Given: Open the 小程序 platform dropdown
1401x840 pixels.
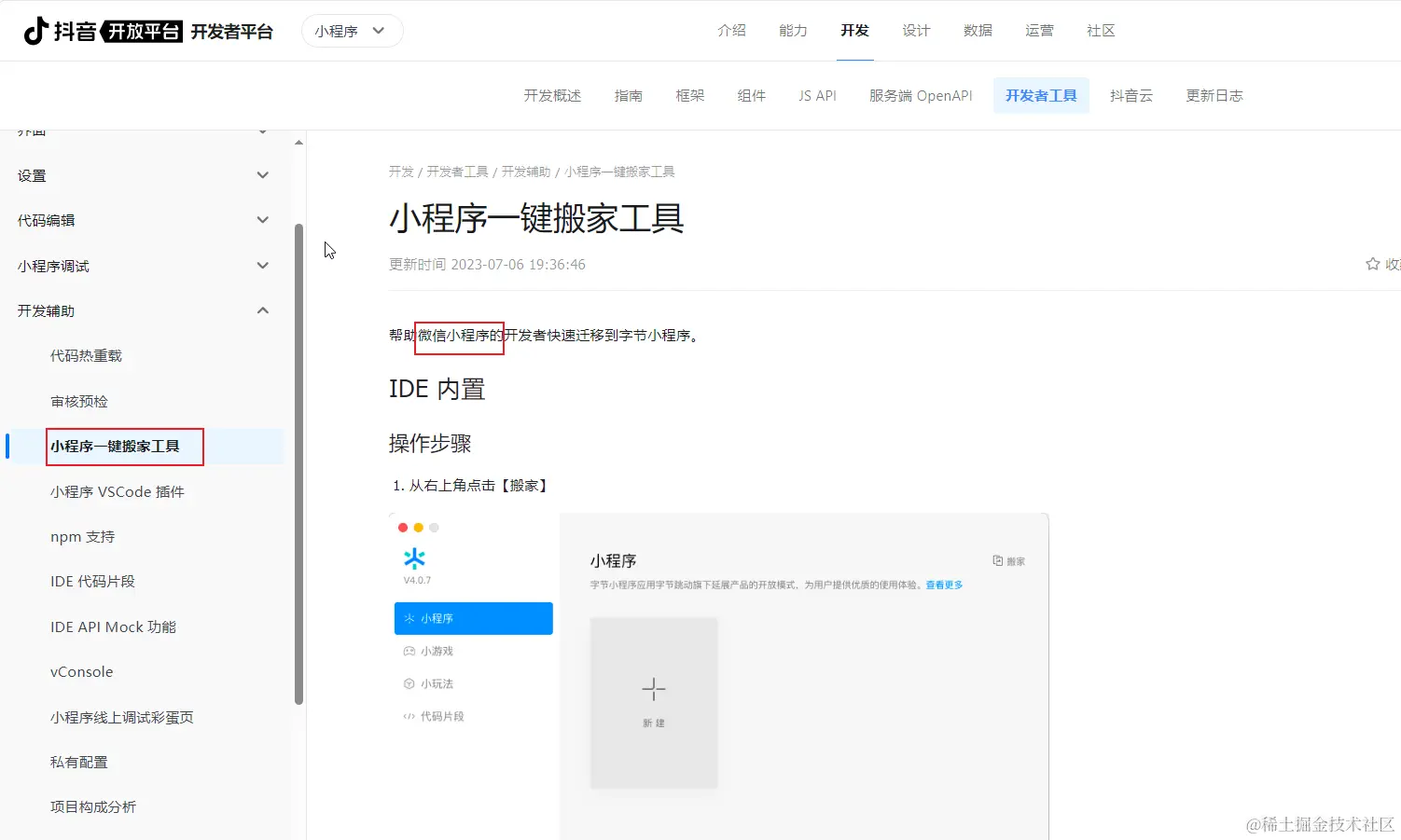Looking at the screenshot, I should [352, 31].
